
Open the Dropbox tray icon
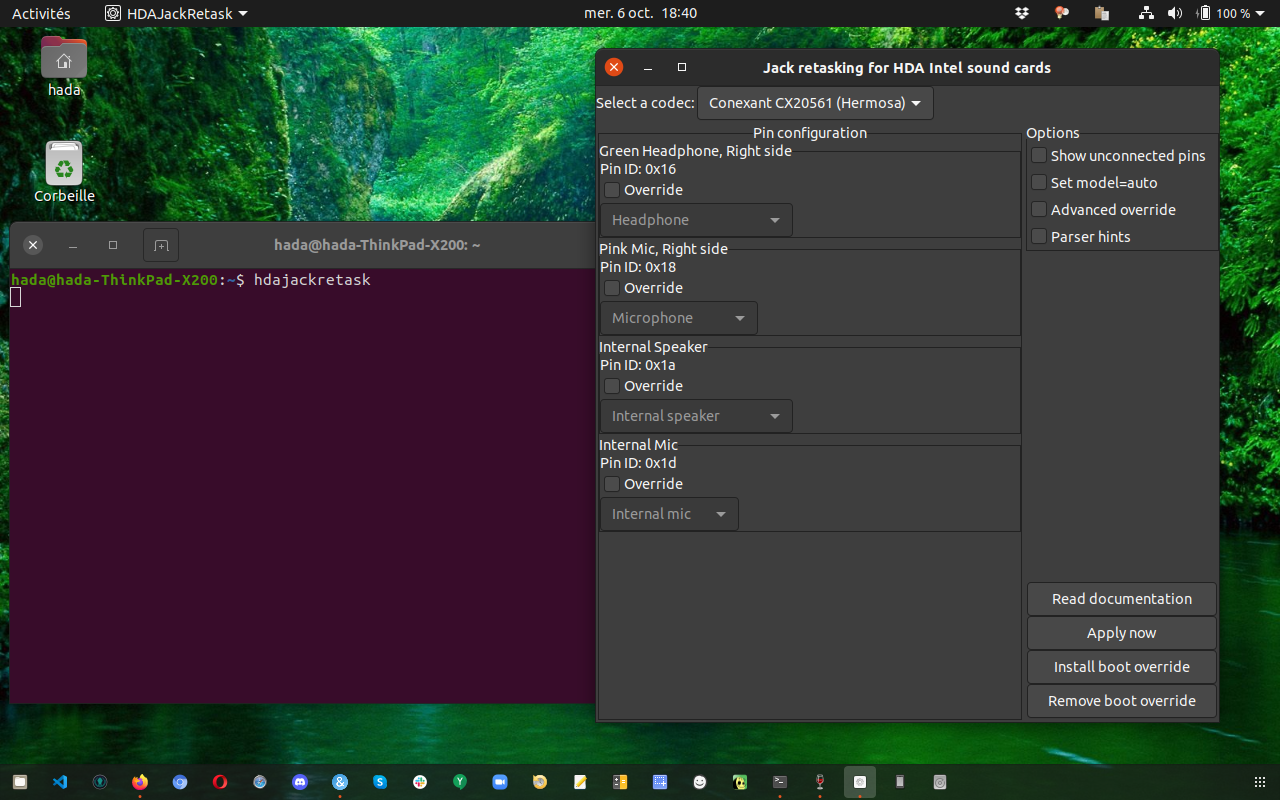point(1021,13)
